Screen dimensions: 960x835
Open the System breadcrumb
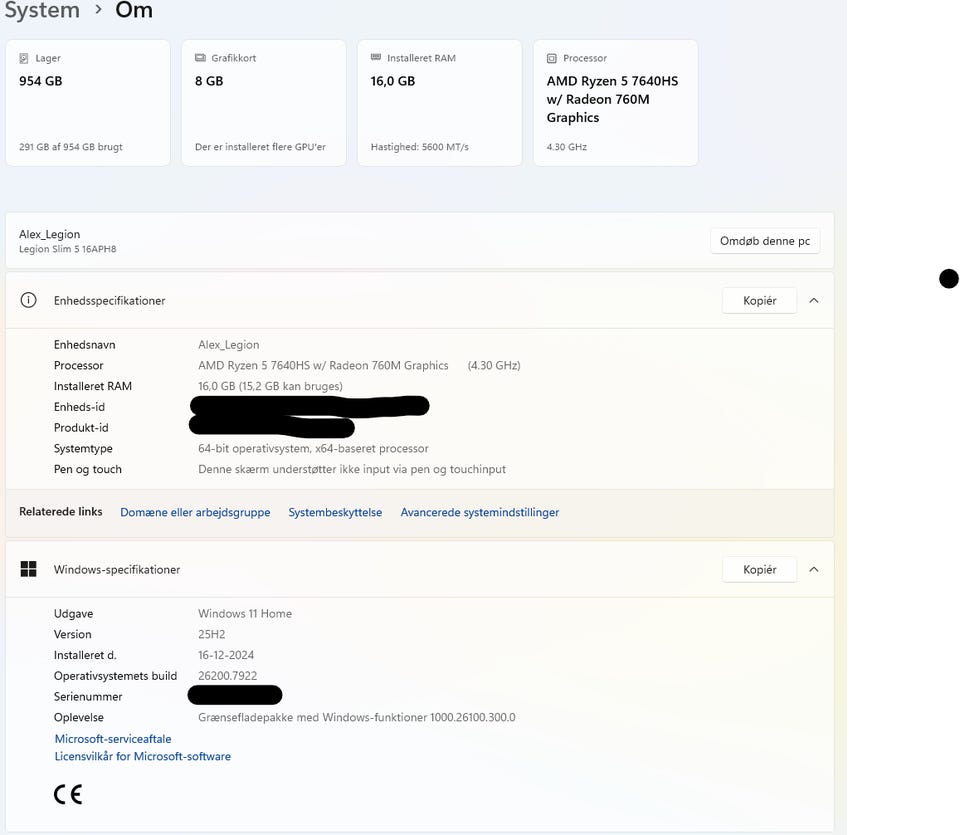tap(42, 10)
